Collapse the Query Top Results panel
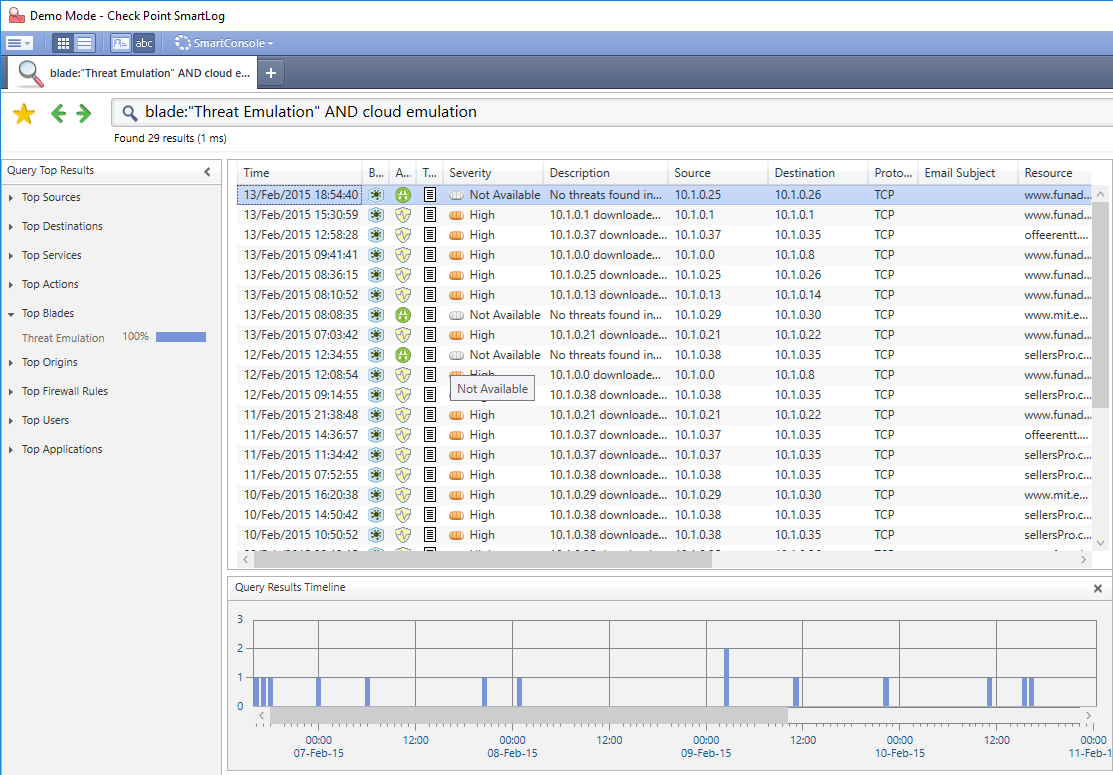1113x775 pixels. point(207,171)
